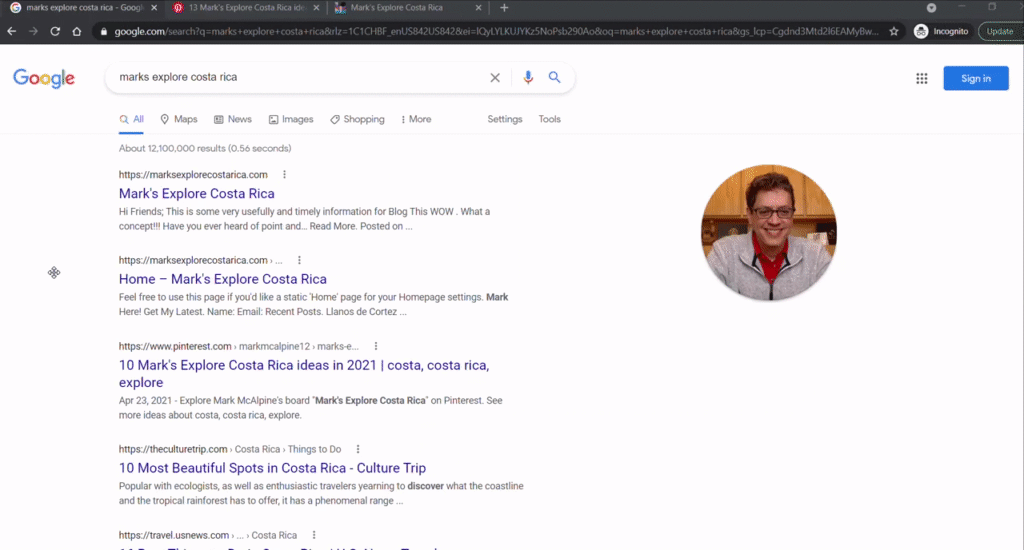Open search Settings
This screenshot has height=550, width=1024.
[505, 120]
